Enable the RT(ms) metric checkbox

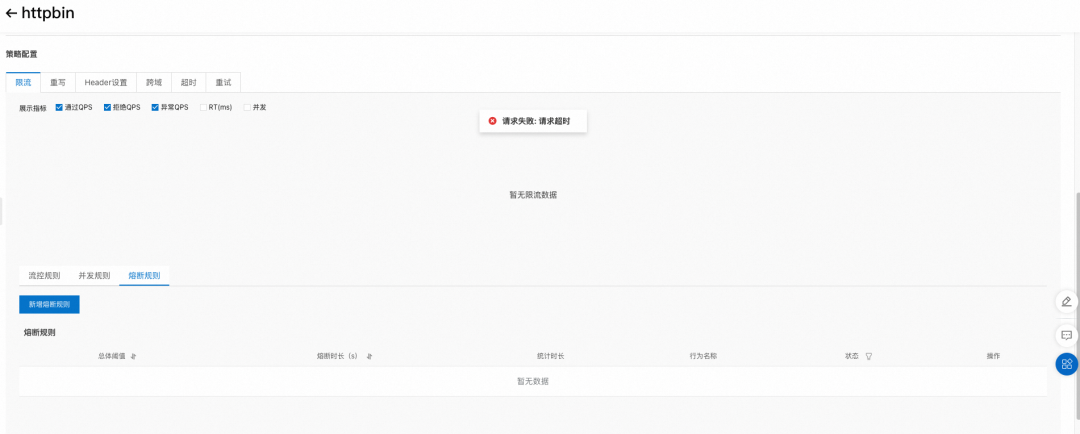[x=203, y=107]
